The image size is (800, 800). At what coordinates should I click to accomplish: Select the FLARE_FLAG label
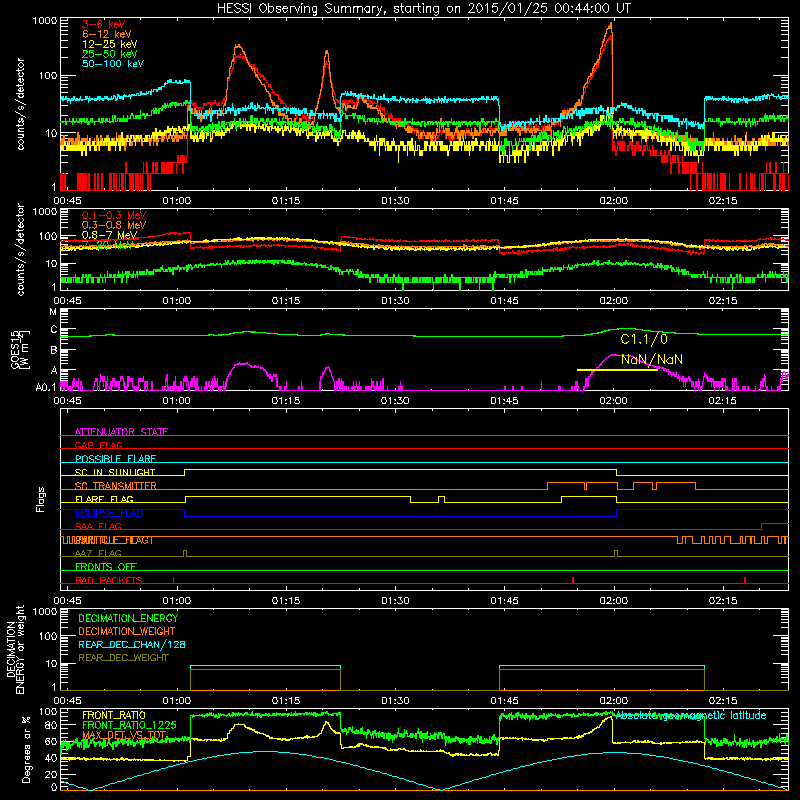(104, 499)
